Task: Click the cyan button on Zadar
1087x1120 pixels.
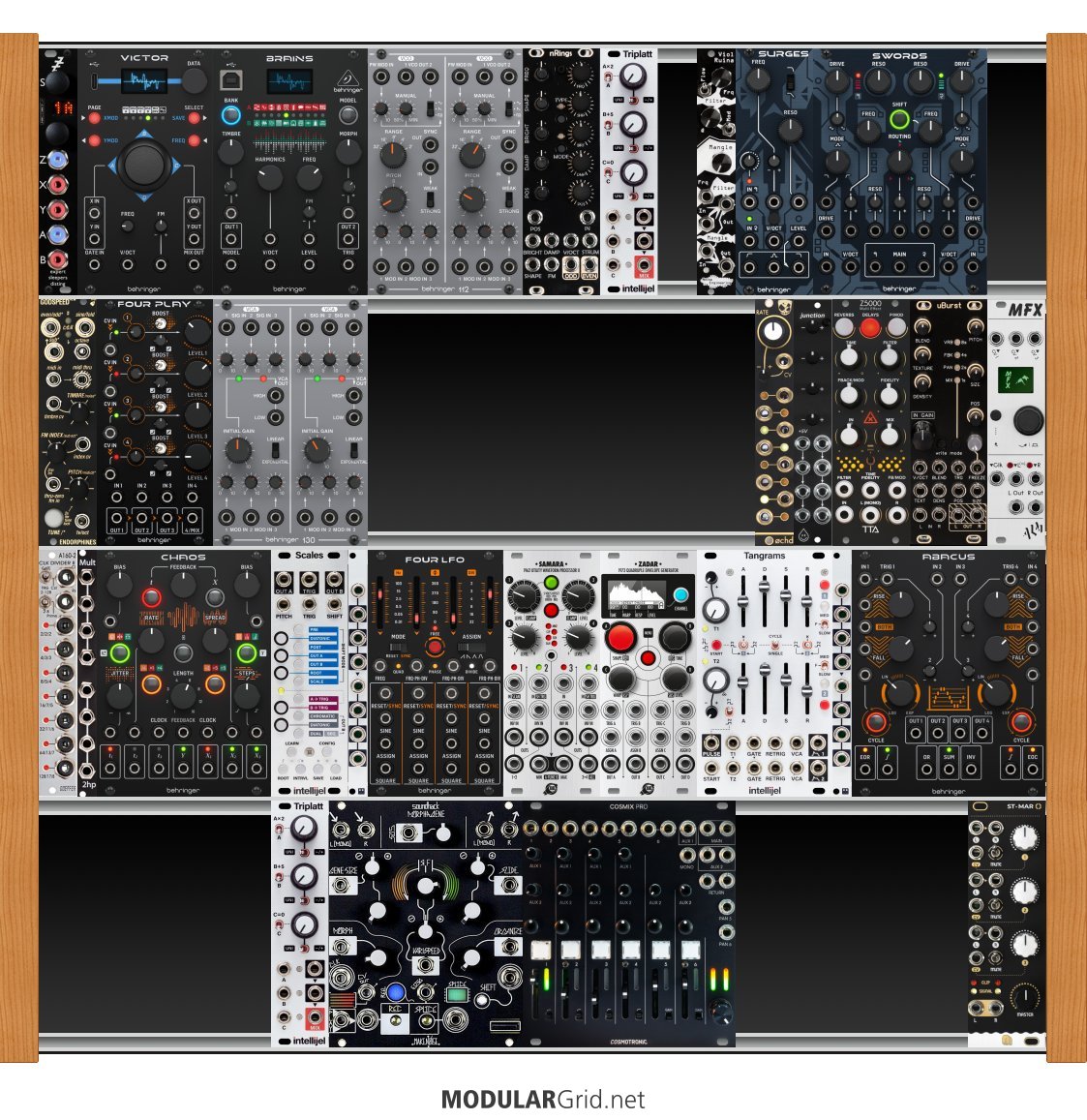Action: tap(680, 594)
